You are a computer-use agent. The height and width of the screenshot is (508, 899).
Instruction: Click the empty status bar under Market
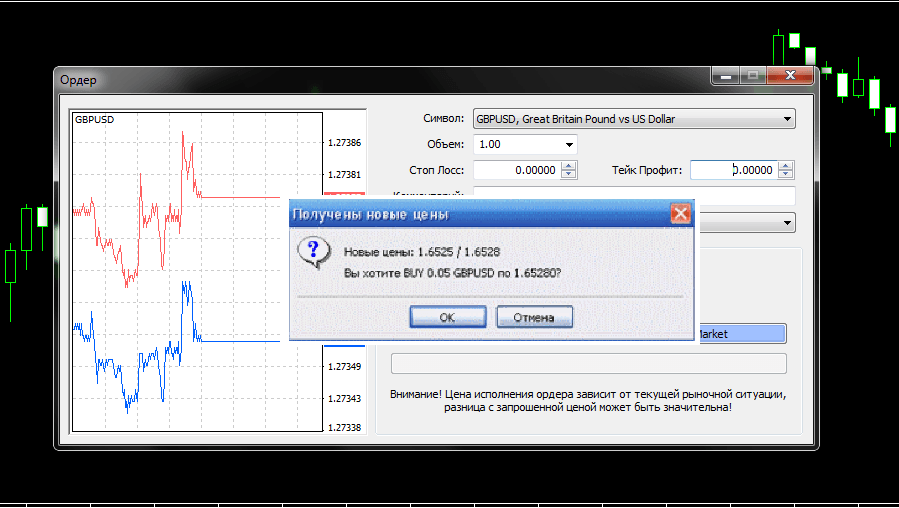pos(588,363)
